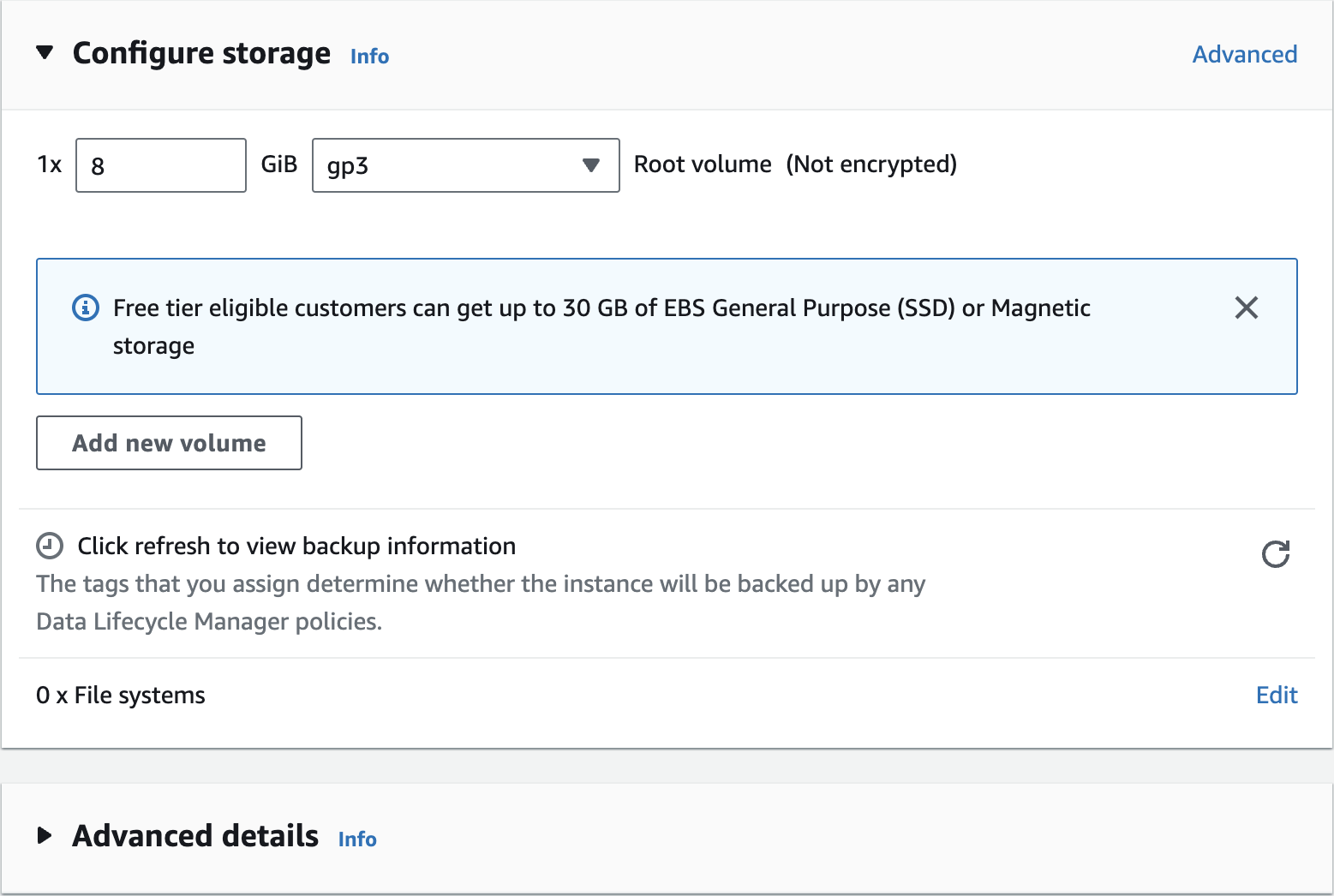Open the gp3 volume type dropdown
Screen dimensions: 1334x896
[465, 165]
